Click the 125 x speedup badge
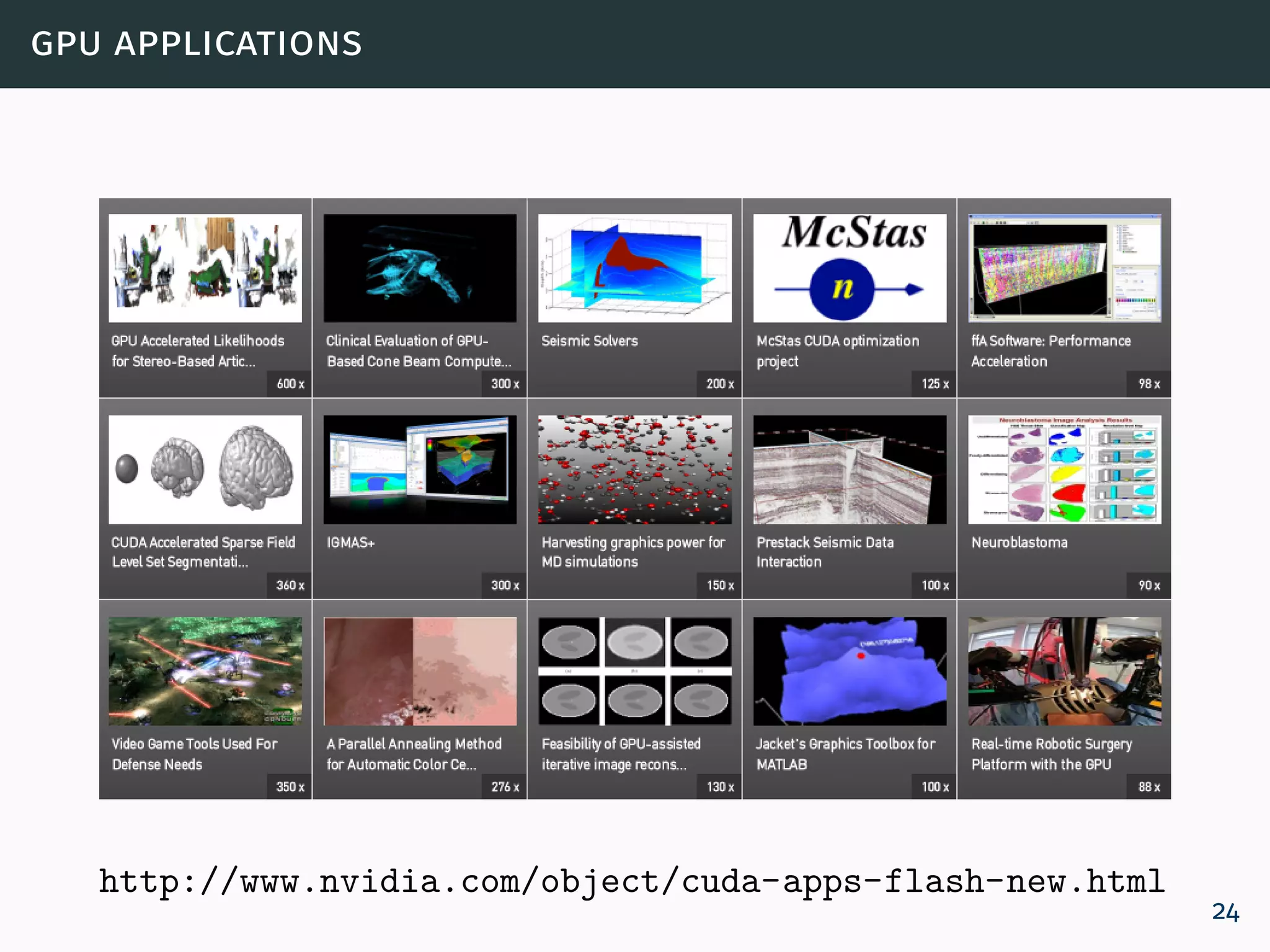Image resolution: width=1270 pixels, height=952 pixels. point(935,384)
